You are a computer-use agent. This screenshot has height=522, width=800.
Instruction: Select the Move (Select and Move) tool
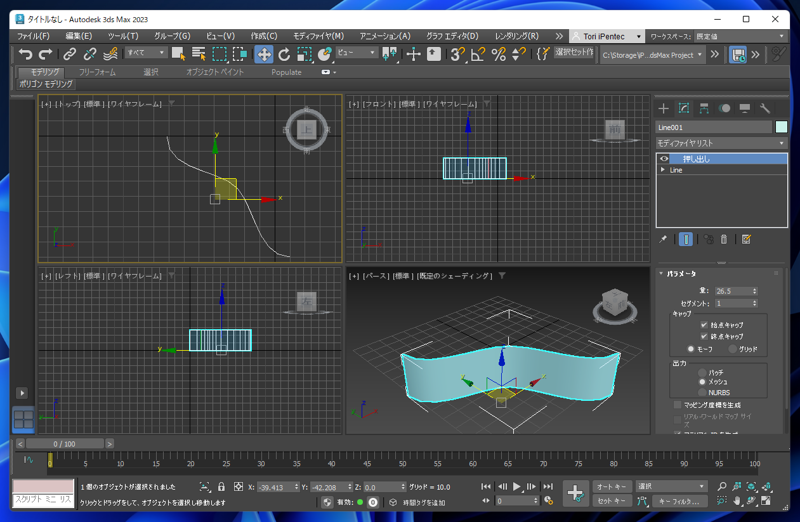point(264,54)
